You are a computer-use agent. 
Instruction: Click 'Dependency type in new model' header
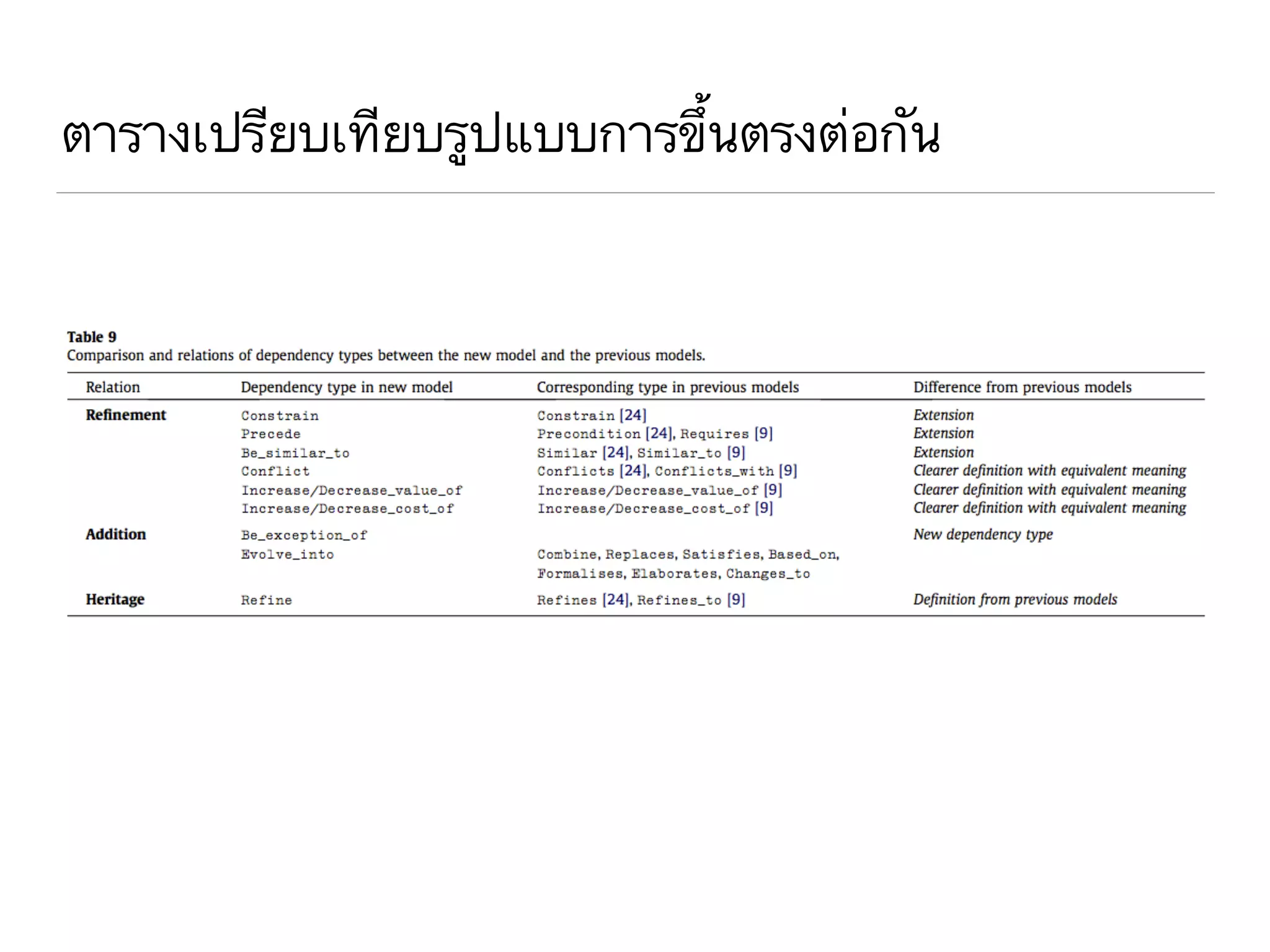click(347, 387)
